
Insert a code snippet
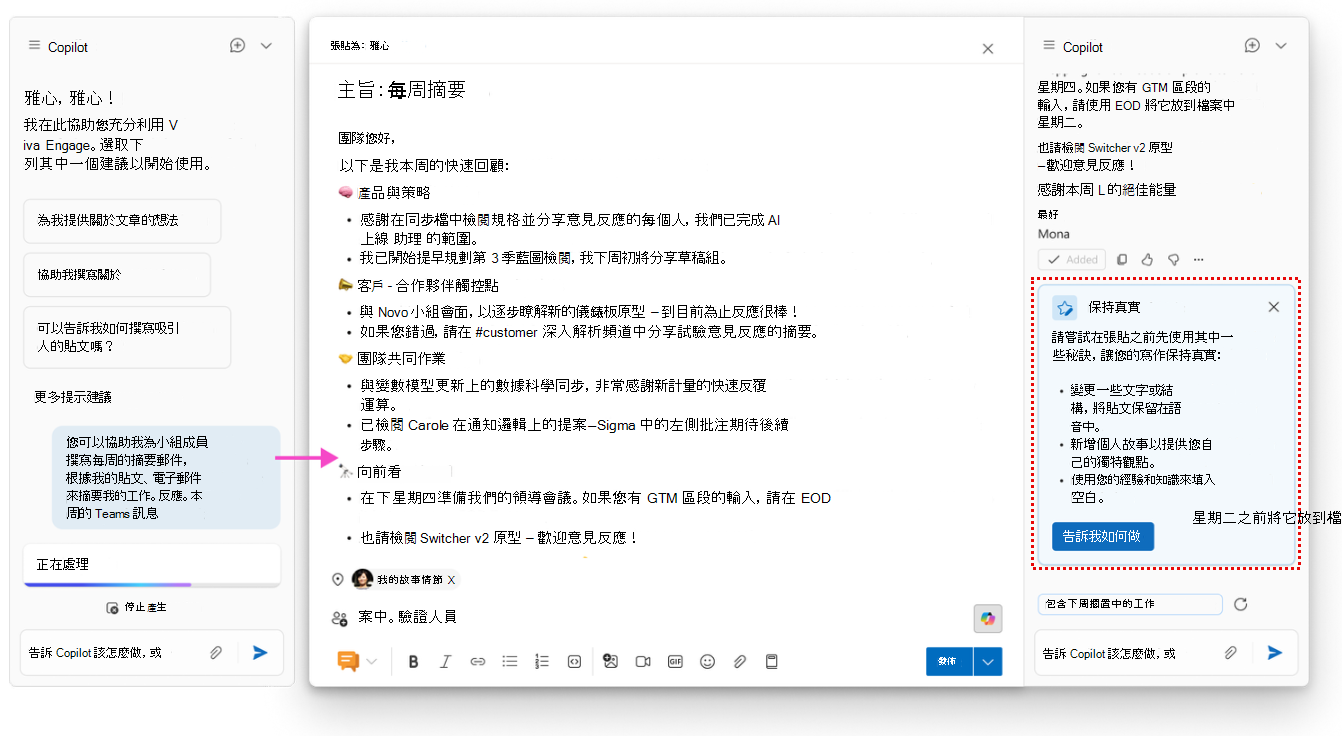574,662
